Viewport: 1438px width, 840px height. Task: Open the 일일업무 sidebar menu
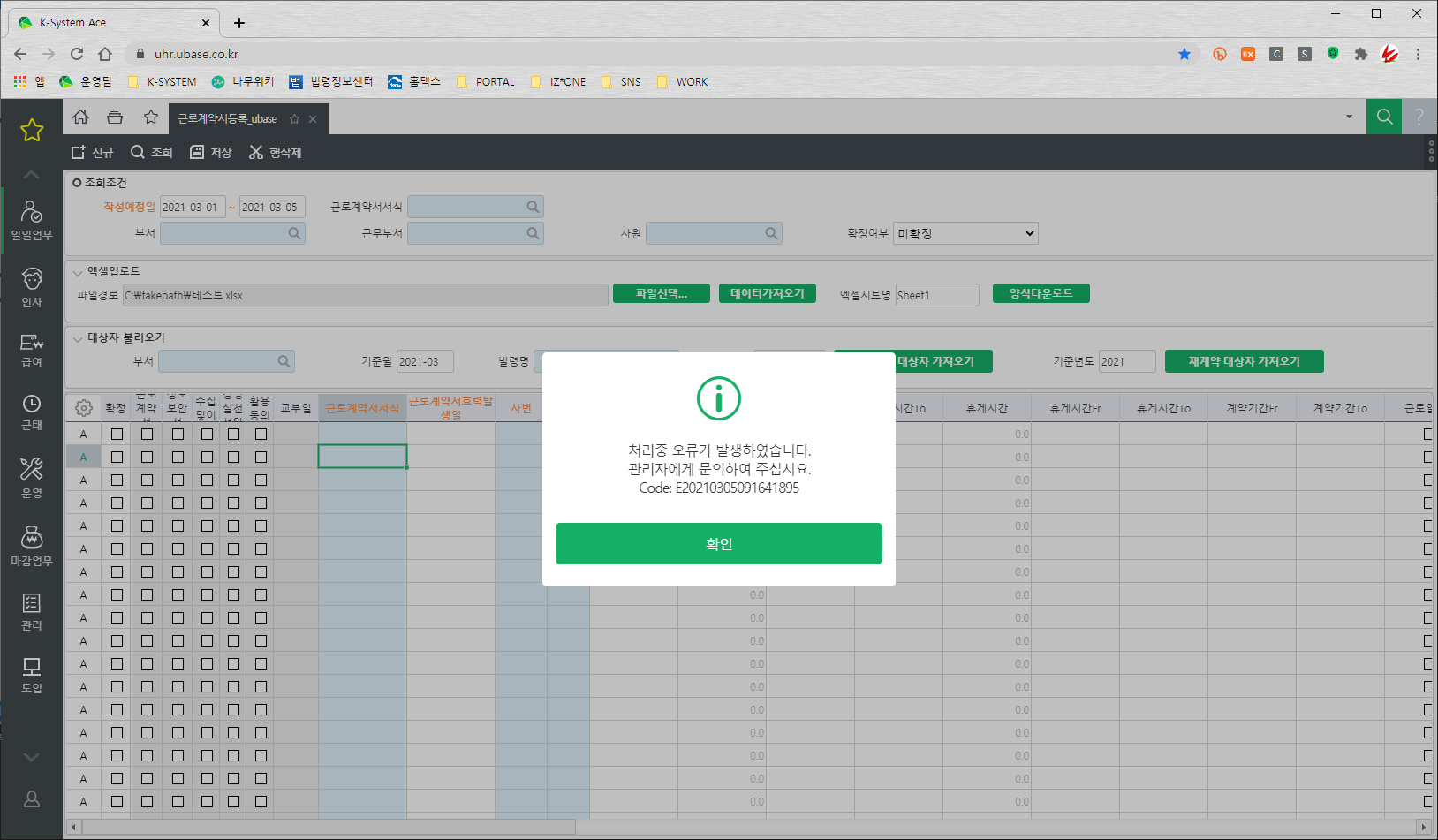pyautogui.click(x=32, y=221)
